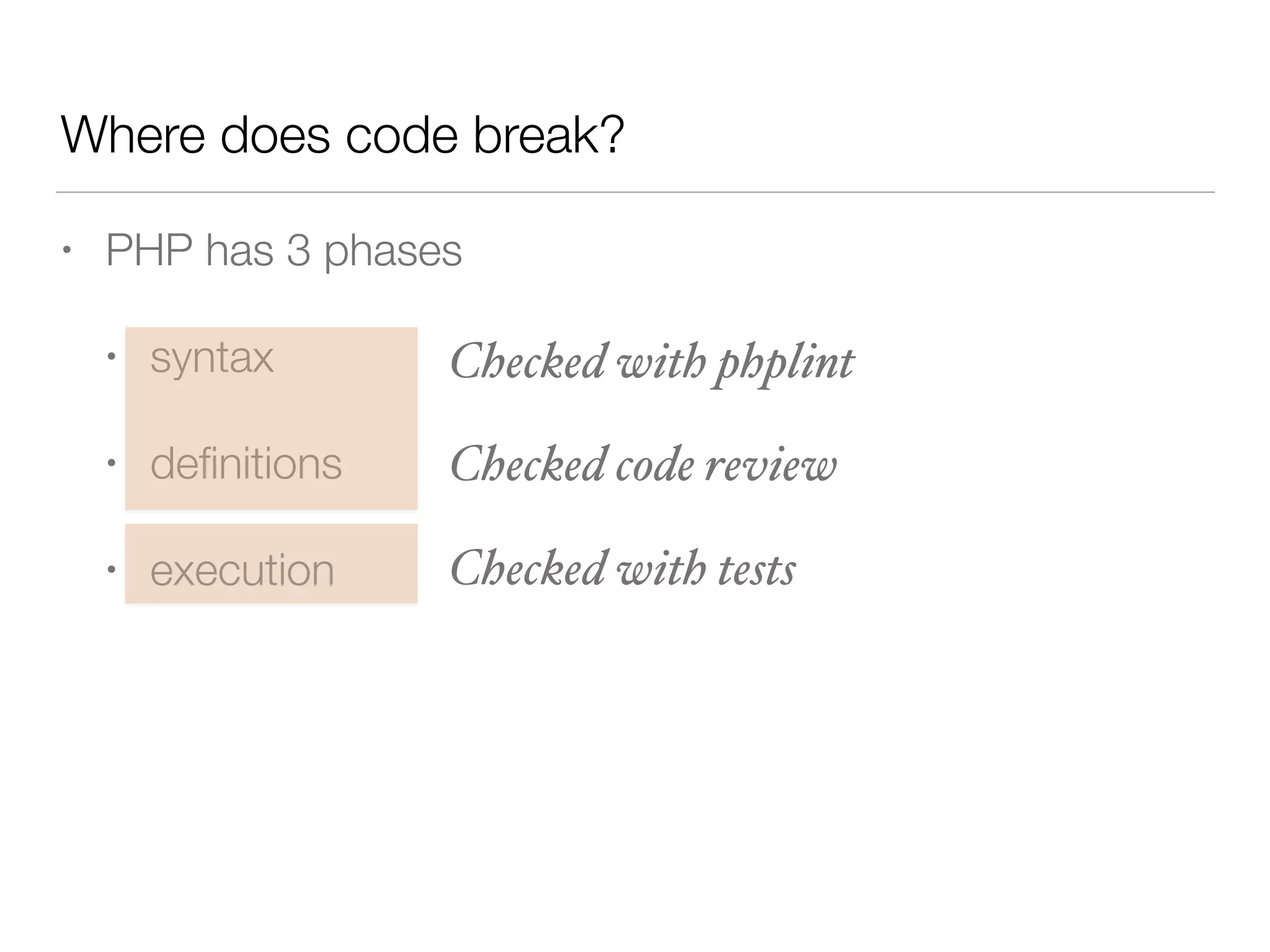Click the word "syntax"
The height and width of the screenshot is (952, 1270).
pos(211,358)
